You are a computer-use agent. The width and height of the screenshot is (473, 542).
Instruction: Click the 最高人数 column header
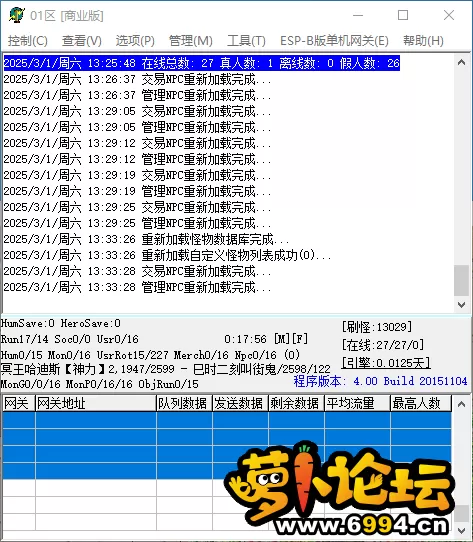[x=421, y=403]
